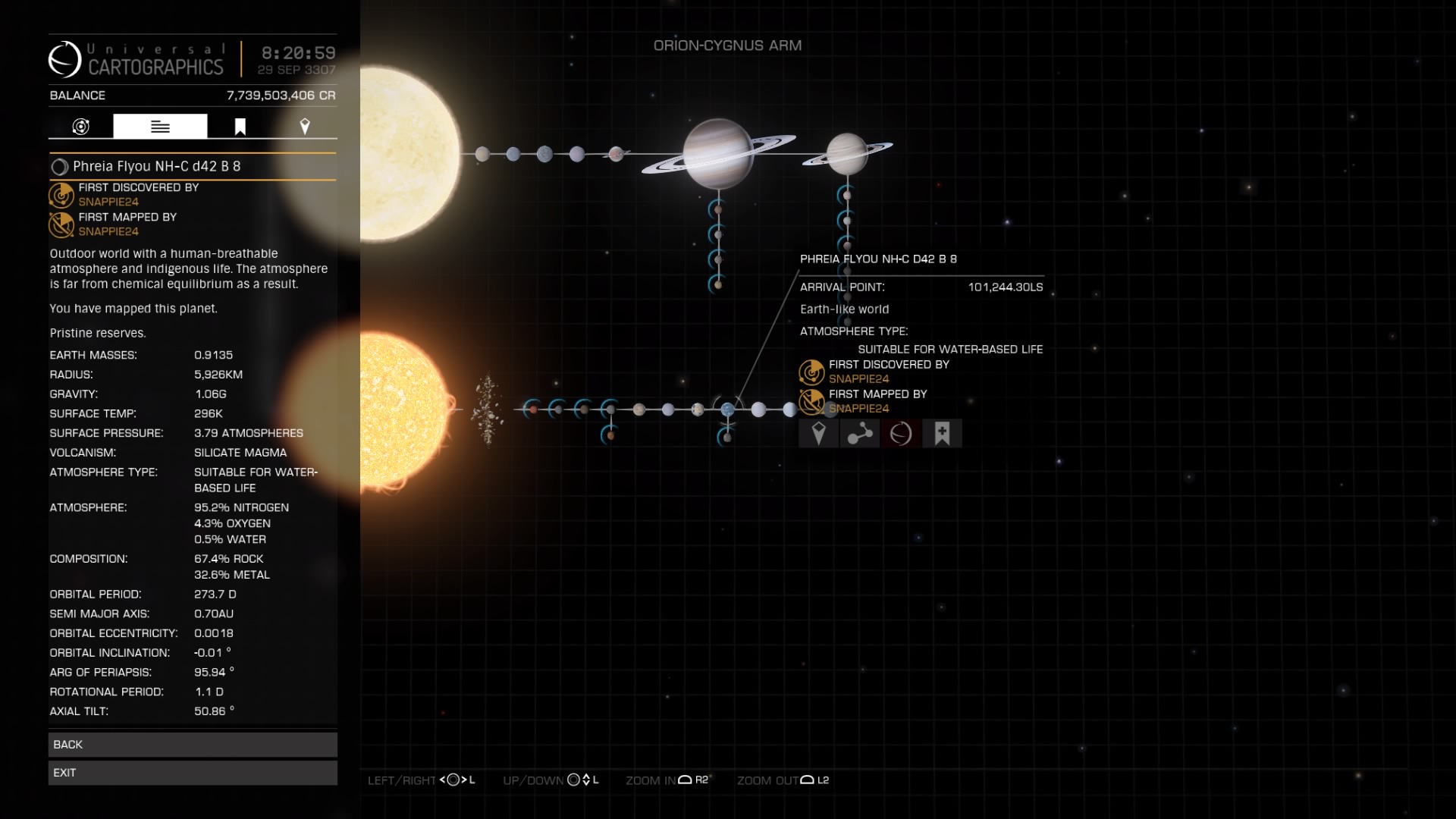This screenshot has width=1456, height=819.
Task: Select moon beneath fourth planet after belt
Action: click(x=610, y=435)
